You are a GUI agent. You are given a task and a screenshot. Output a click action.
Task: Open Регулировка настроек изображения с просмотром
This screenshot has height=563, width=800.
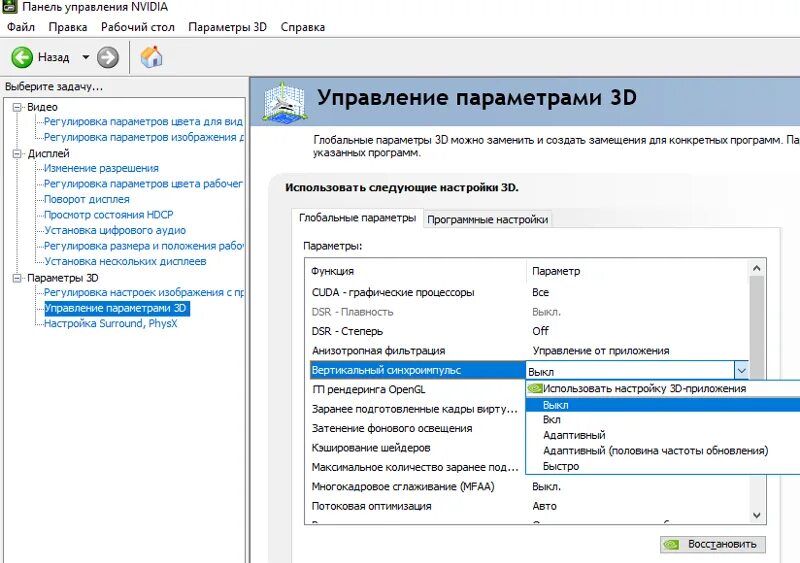[143, 292]
